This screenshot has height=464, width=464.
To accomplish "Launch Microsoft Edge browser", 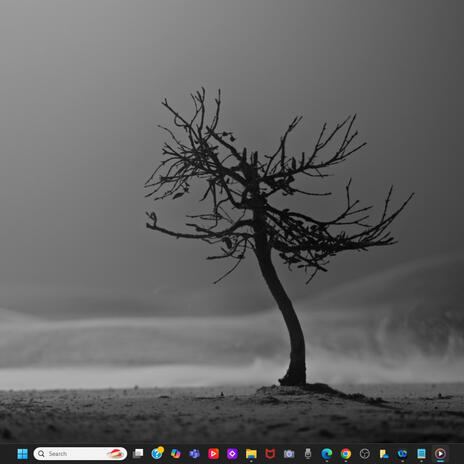I will coord(327,454).
